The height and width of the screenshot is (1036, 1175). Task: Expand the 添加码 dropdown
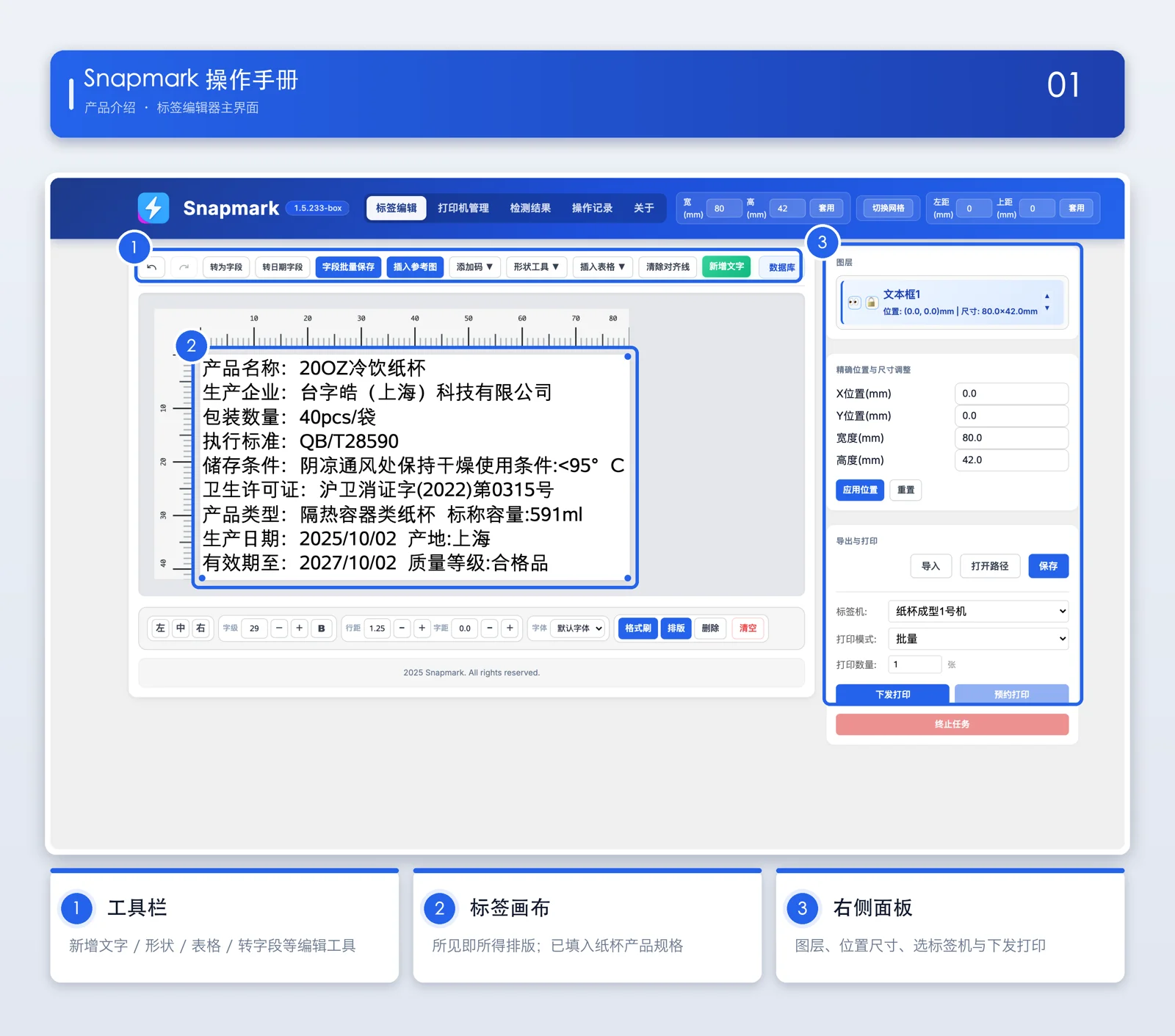[x=474, y=267]
